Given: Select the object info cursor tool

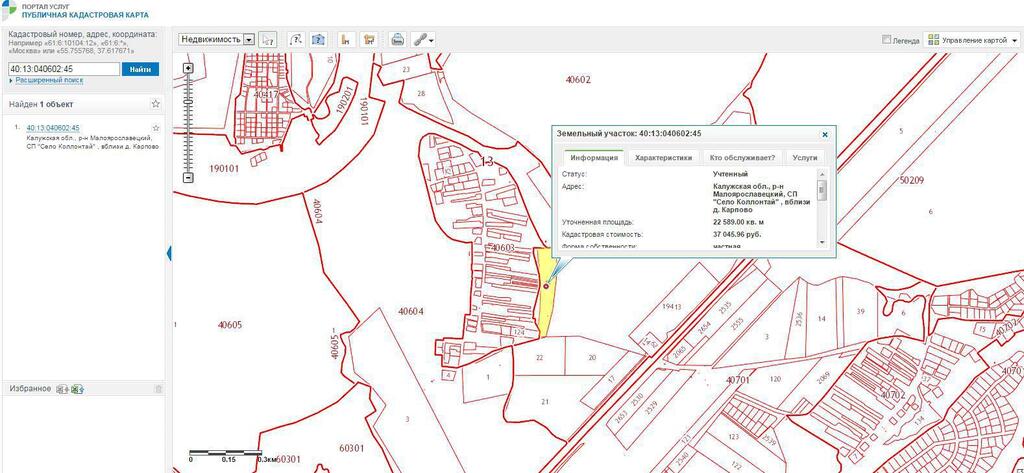Looking at the screenshot, I should (x=267, y=40).
